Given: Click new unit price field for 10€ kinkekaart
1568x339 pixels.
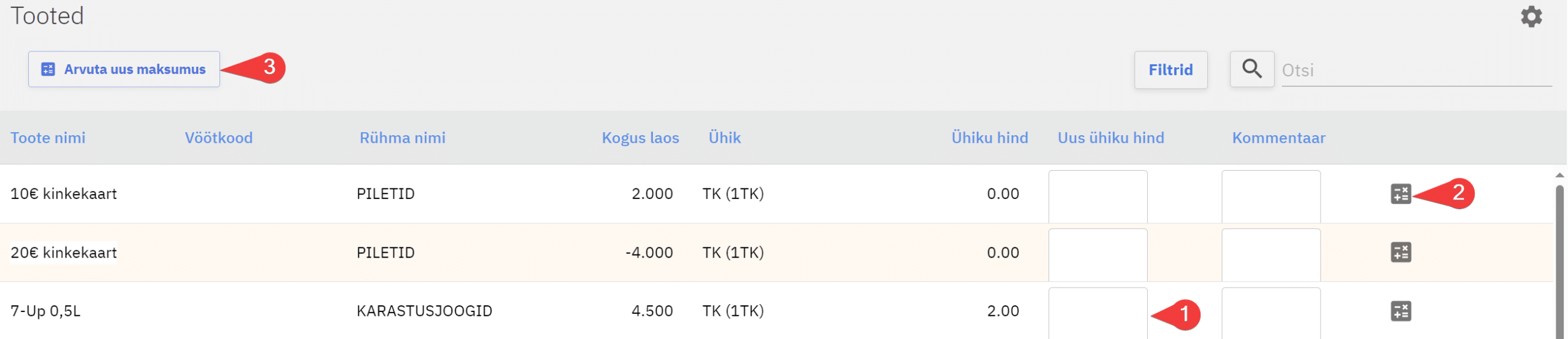Looking at the screenshot, I should point(1097,196).
